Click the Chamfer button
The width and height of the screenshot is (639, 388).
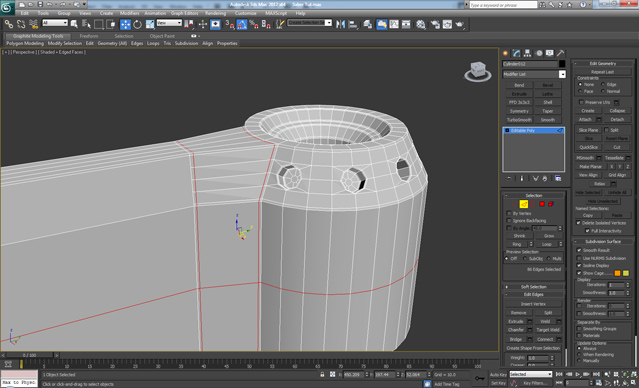(516, 330)
